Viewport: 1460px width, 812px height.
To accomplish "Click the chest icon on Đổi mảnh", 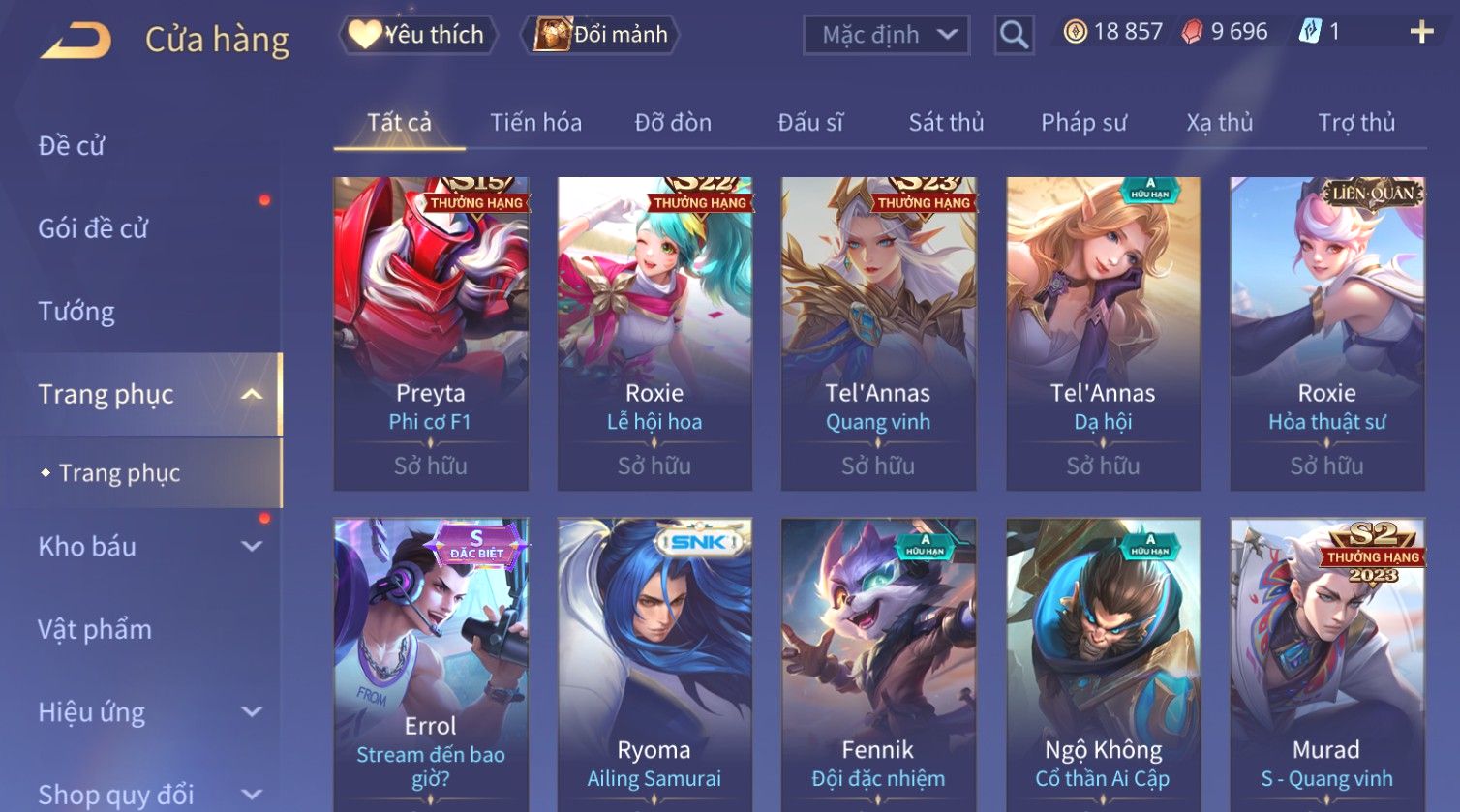I will [x=552, y=35].
